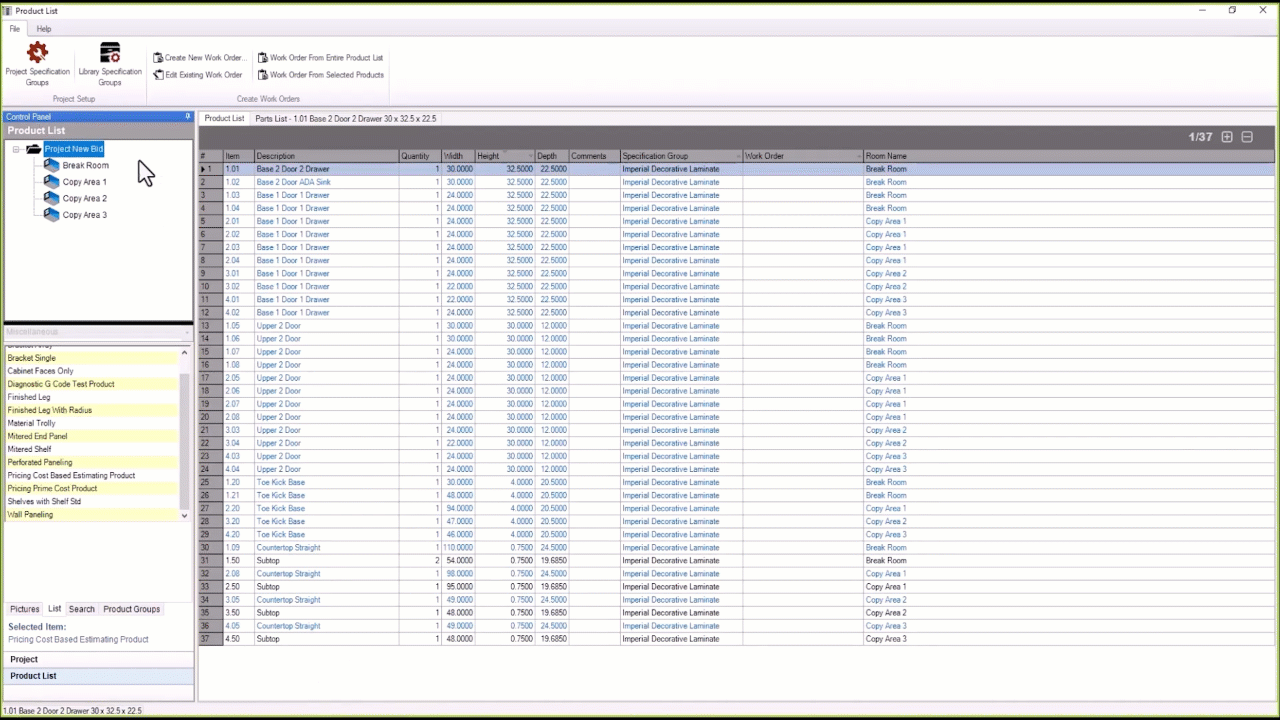Image resolution: width=1280 pixels, height=720 pixels.
Task: Open Library Specification Groups
Action: [110, 63]
